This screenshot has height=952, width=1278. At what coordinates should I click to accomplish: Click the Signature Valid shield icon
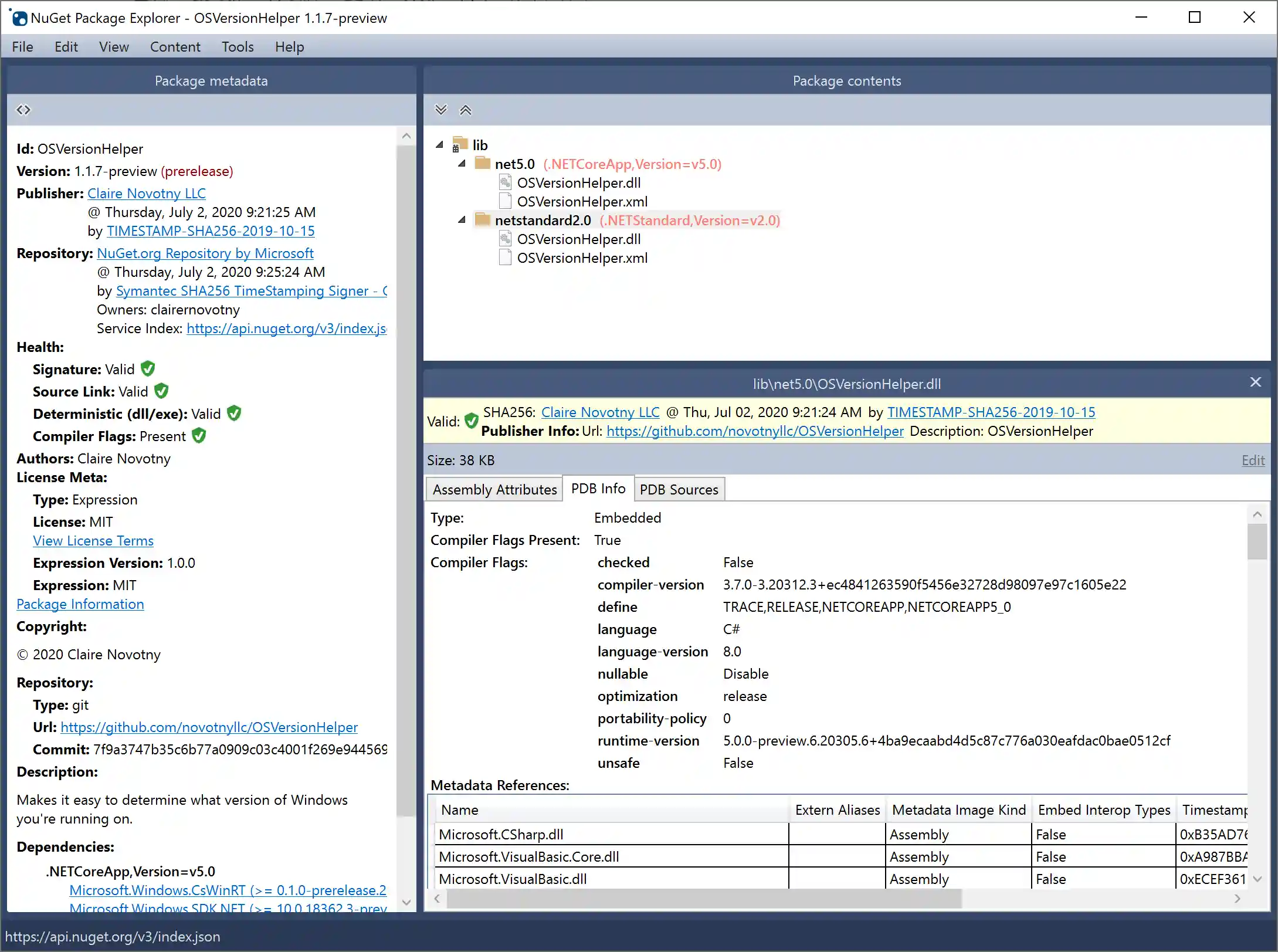click(147, 368)
